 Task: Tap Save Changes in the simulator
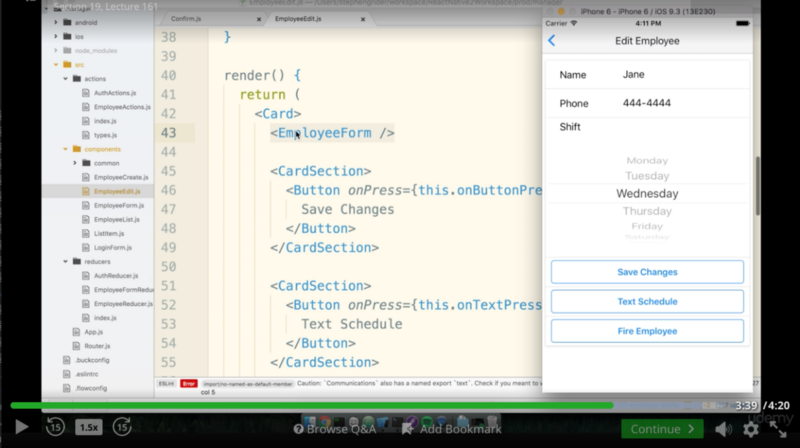pyautogui.click(x=647, y=272)
